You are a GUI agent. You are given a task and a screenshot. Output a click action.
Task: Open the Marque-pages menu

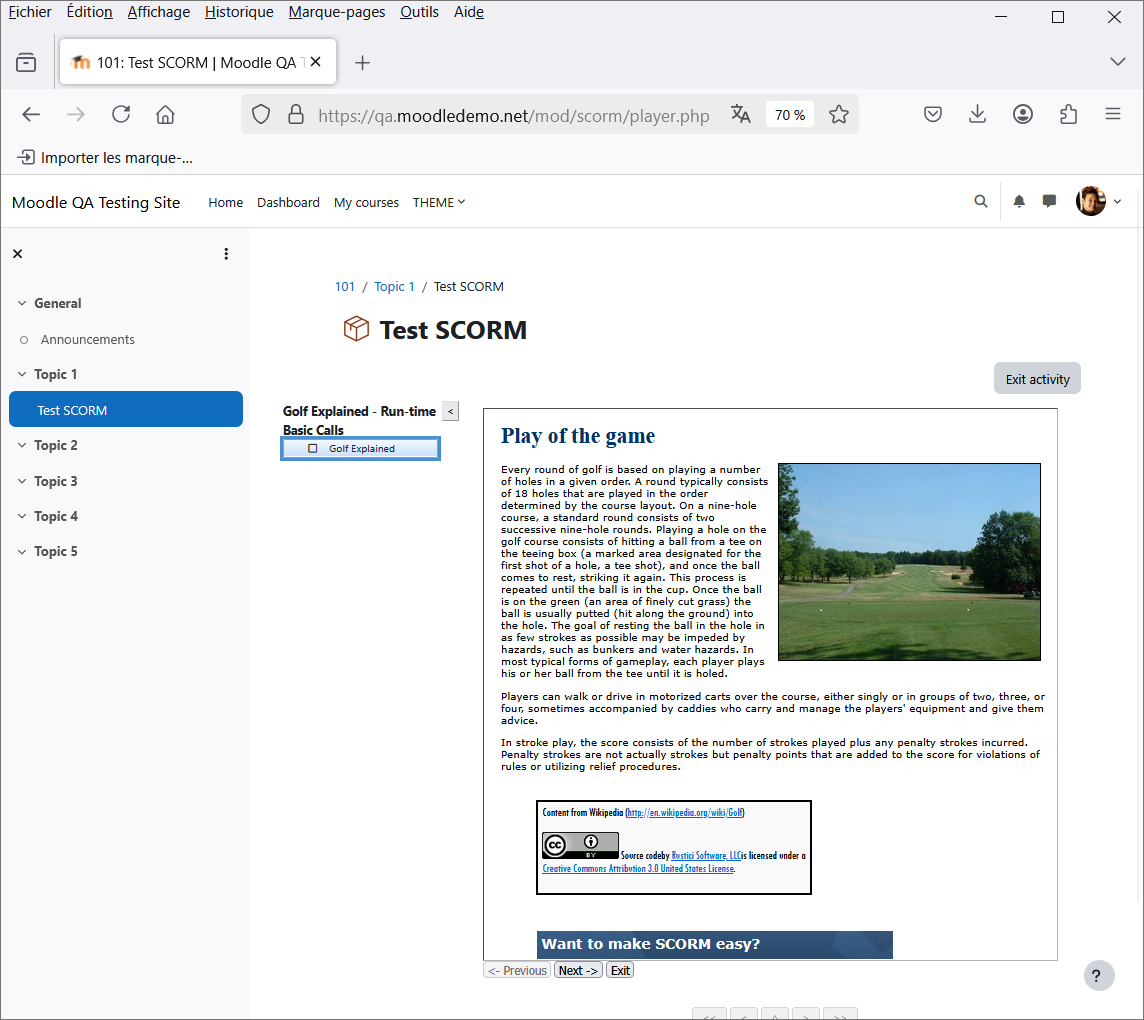coord(336,12)
